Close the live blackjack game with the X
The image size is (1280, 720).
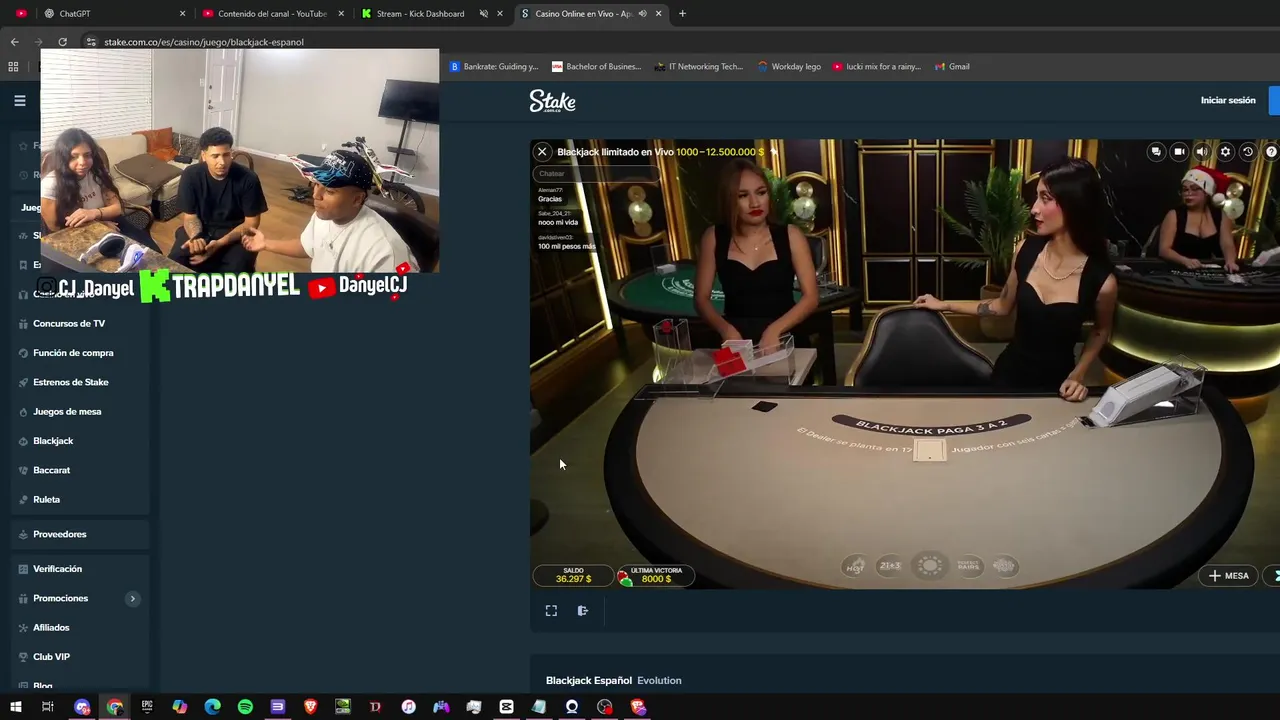tap(542, 152)
